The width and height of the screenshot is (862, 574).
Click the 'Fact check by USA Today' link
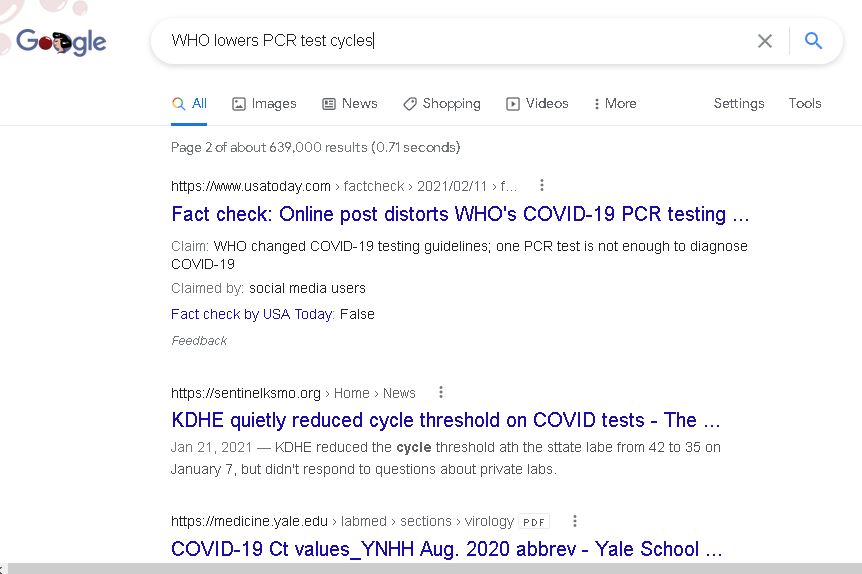252,314
